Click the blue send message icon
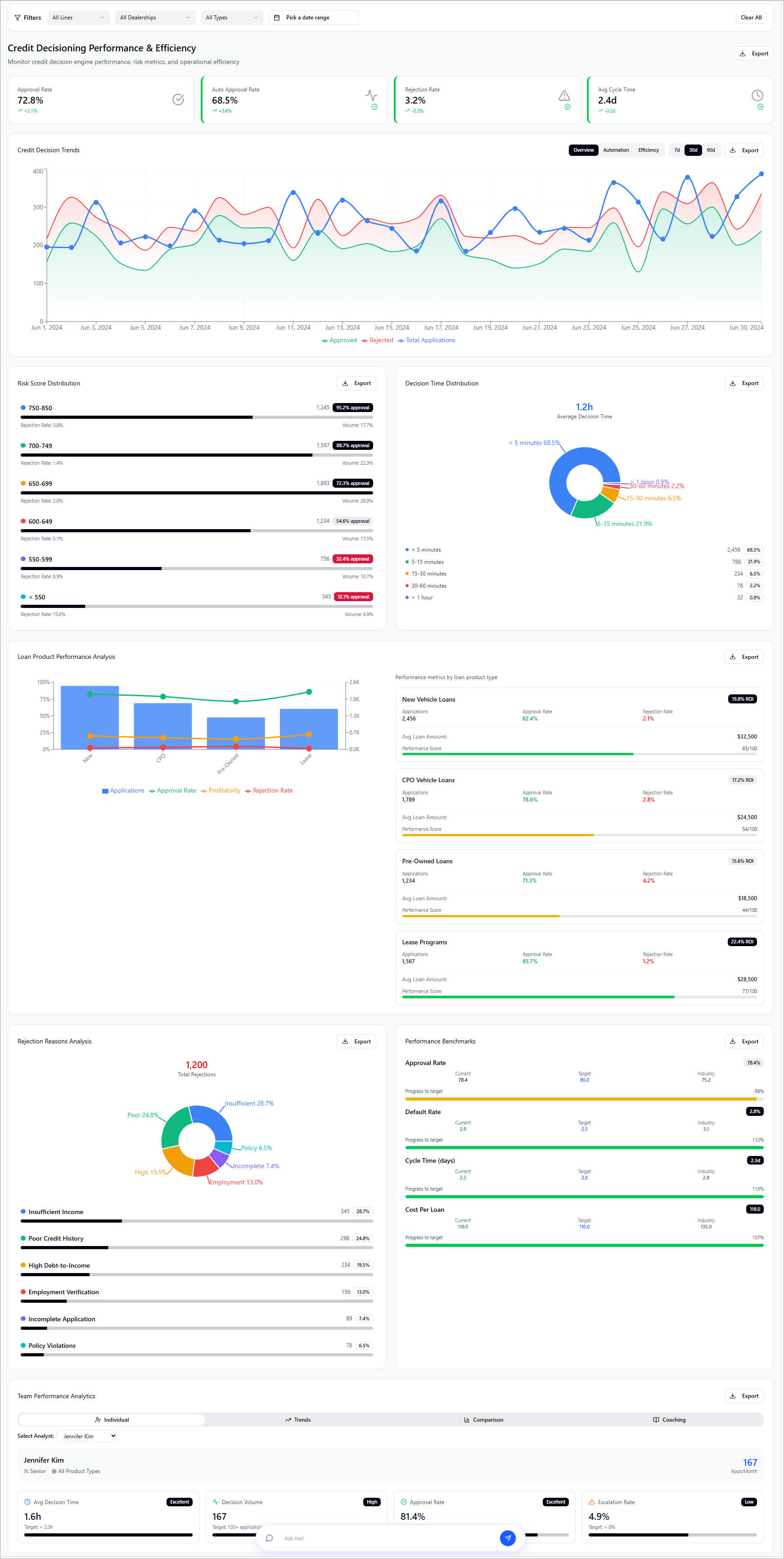784x1559 pixels. pyautogui.click(x=508, y=1538)
